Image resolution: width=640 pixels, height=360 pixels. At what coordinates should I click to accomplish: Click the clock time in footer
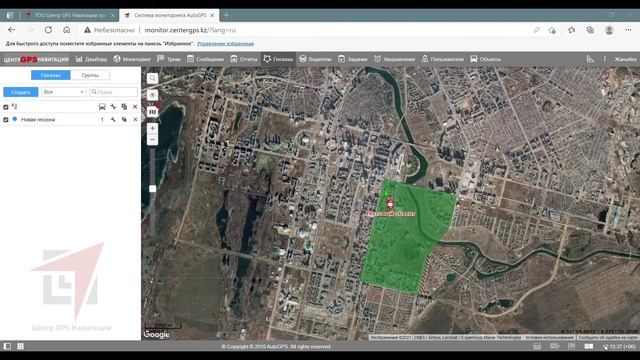tap(622, 347)
